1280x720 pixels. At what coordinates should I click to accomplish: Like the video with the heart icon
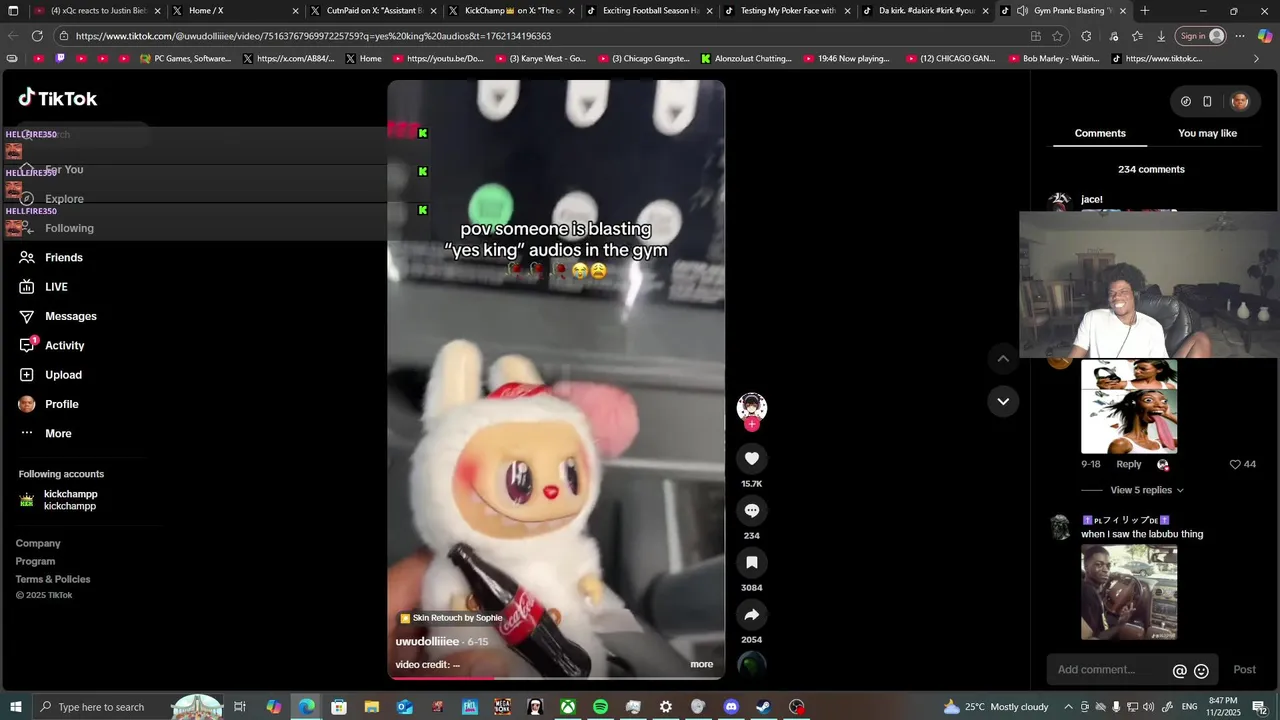click(x=752, y=458)
